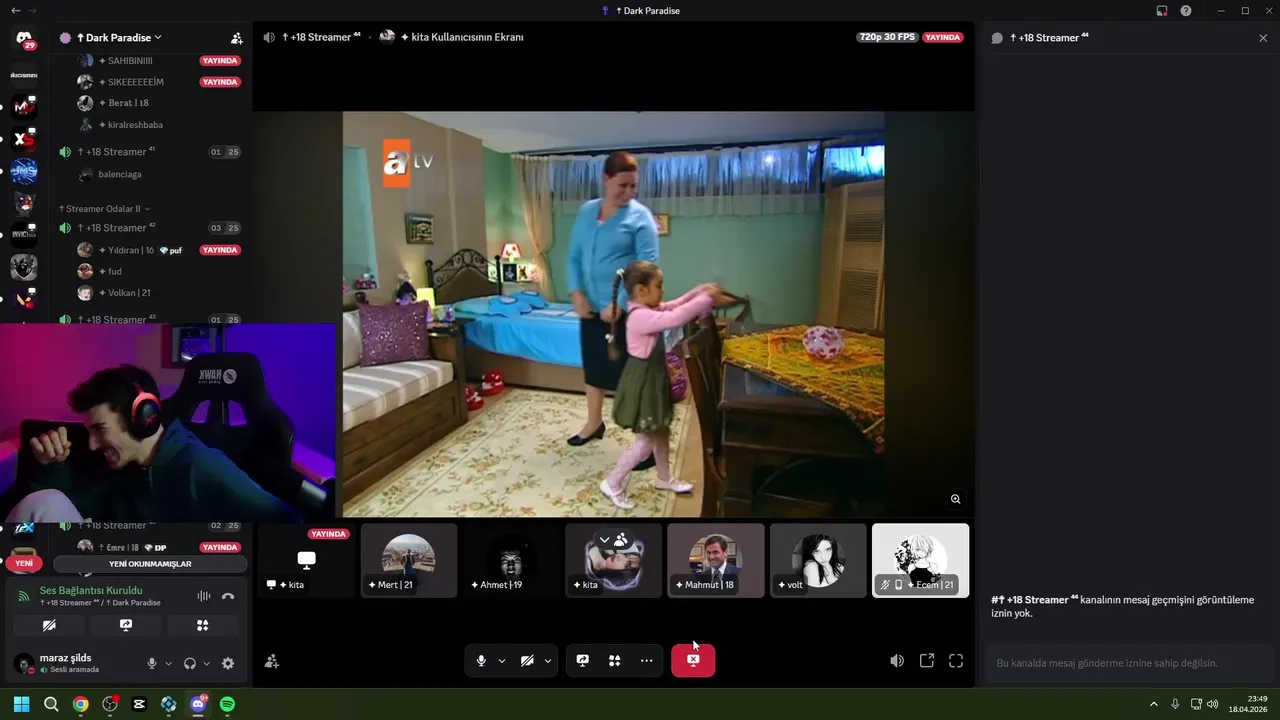The width and height of the screenshot is (1280, 720).
Task: Pop out call into separate window
Action: pos(927,661)
